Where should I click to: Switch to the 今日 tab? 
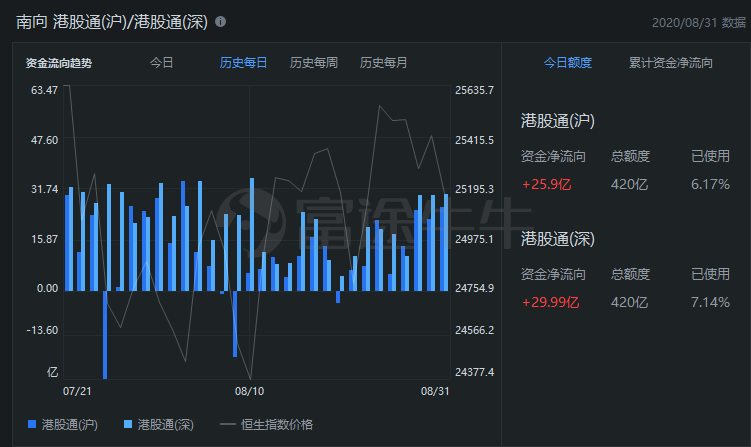pyautogui.click(x=161, y=63)
